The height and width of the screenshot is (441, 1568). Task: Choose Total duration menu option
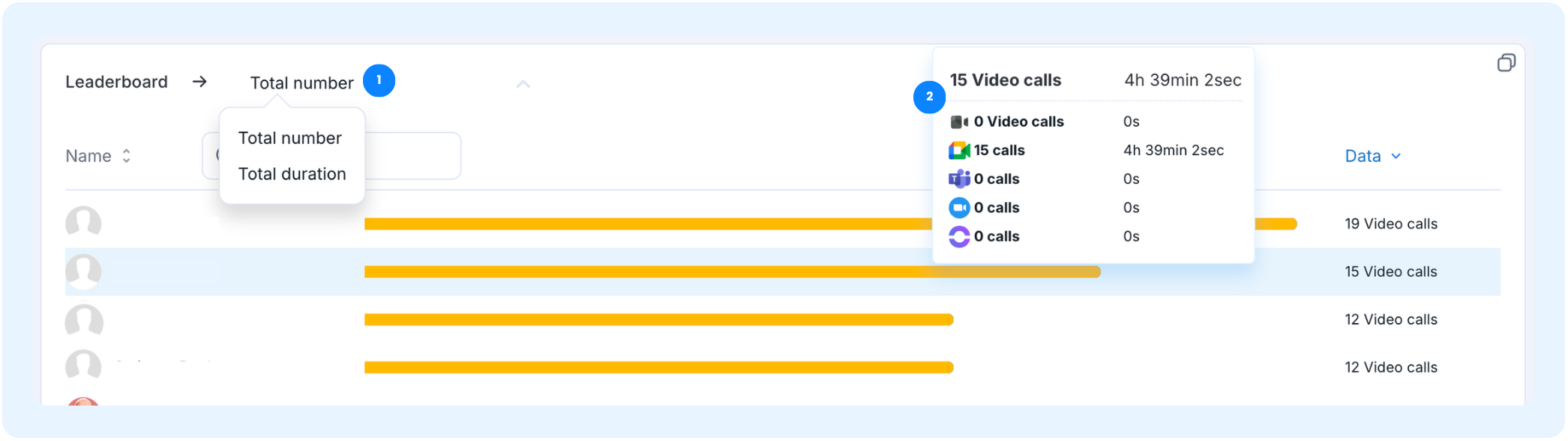coord(292,174)
